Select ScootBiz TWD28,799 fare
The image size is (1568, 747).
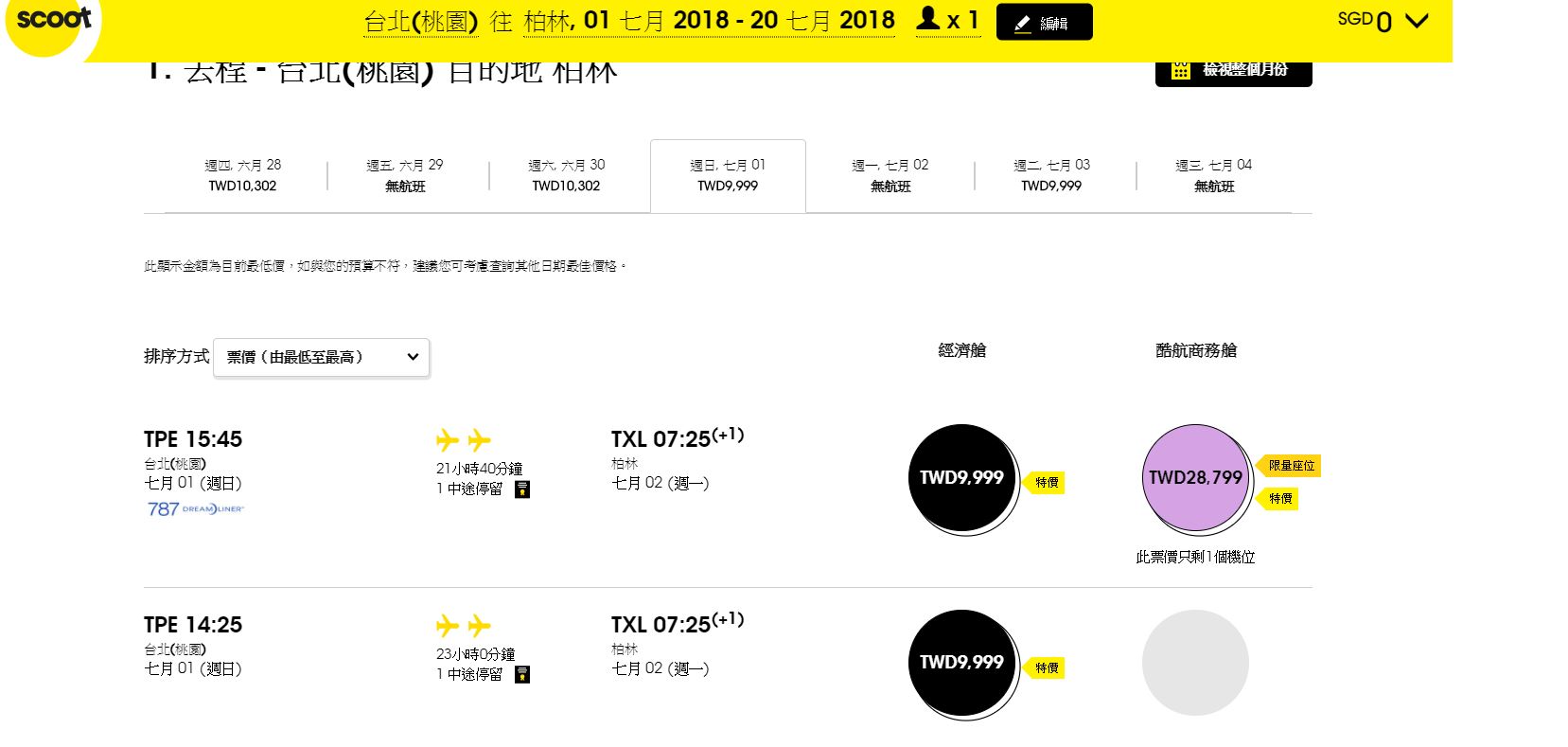coord(1195,477)
